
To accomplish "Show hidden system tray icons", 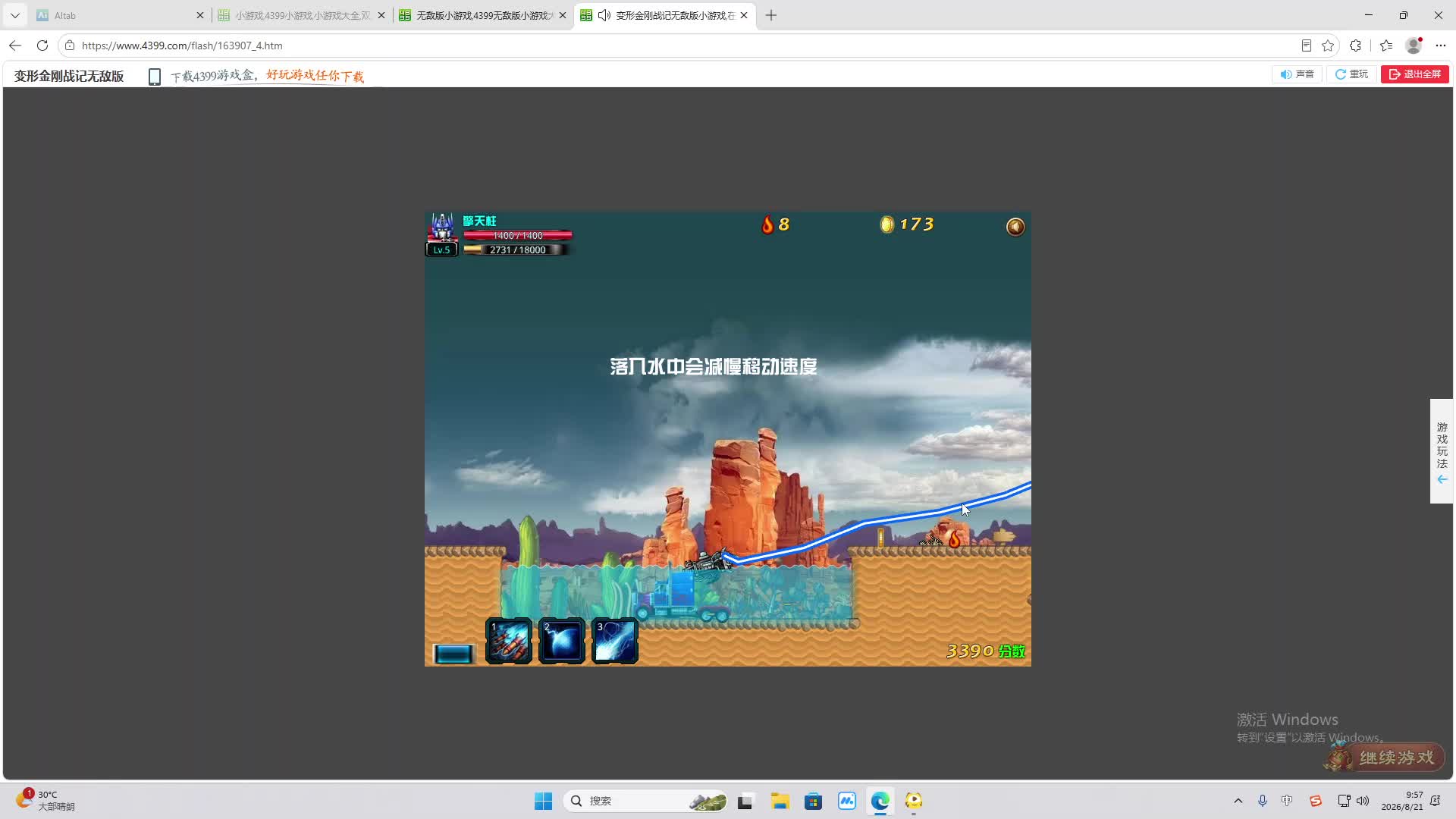I will 1238,801.
